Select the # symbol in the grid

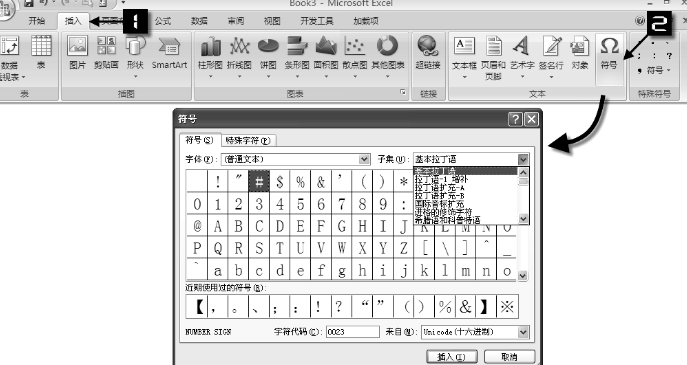tap(259, 181)
